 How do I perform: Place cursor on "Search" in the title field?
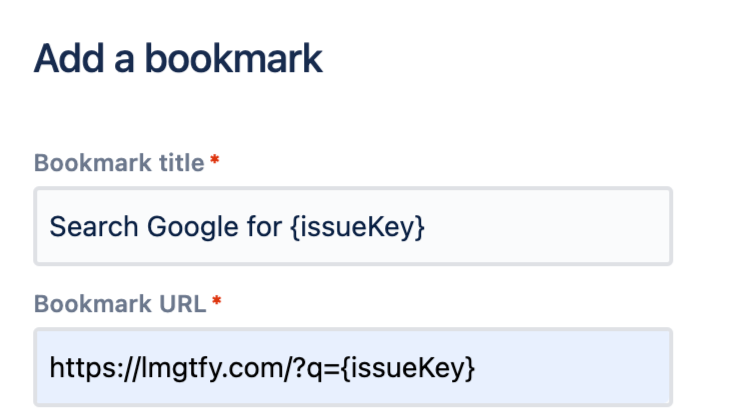(84, 227)
